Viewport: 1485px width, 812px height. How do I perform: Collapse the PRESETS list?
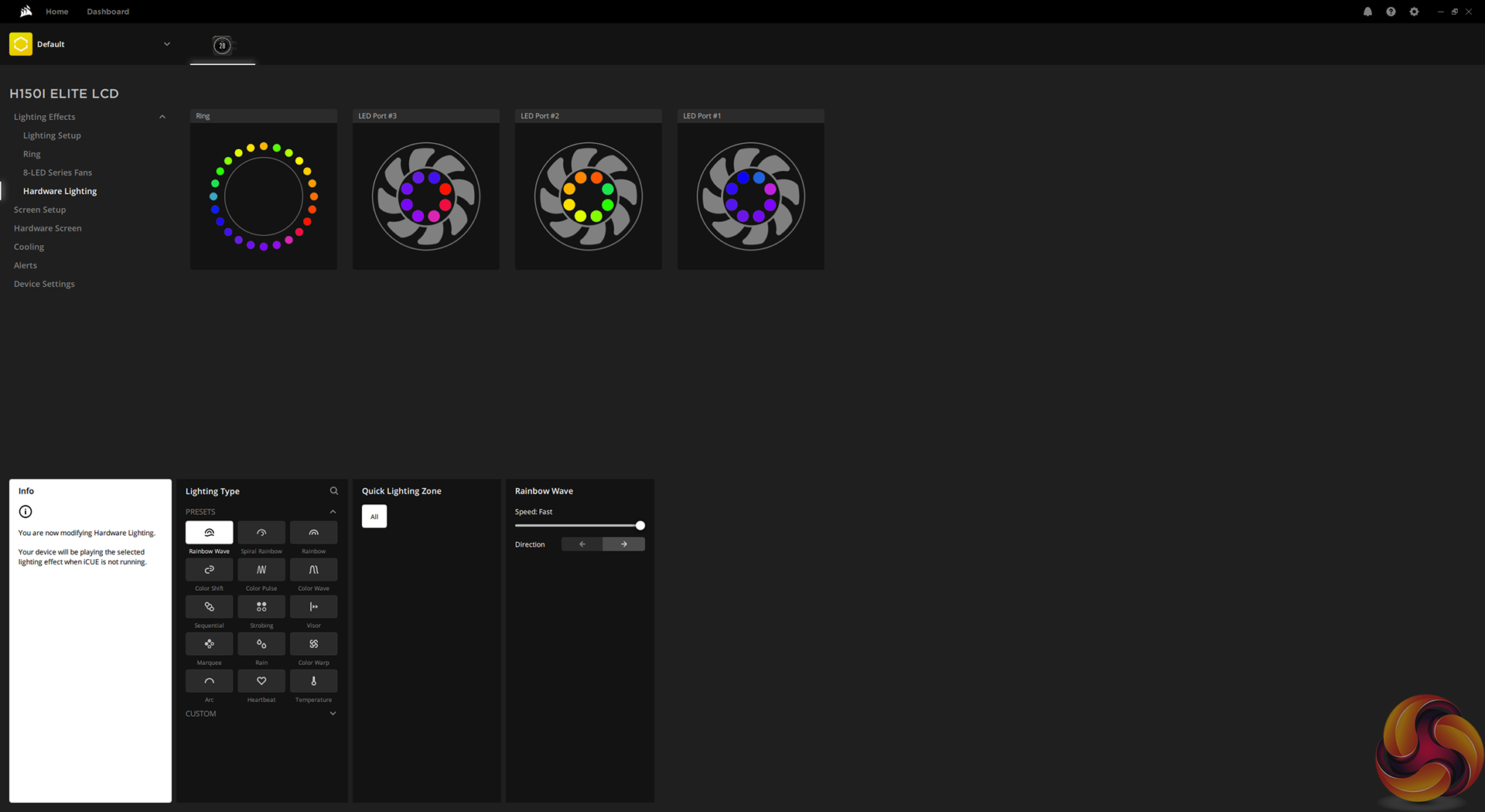[333, 512]
